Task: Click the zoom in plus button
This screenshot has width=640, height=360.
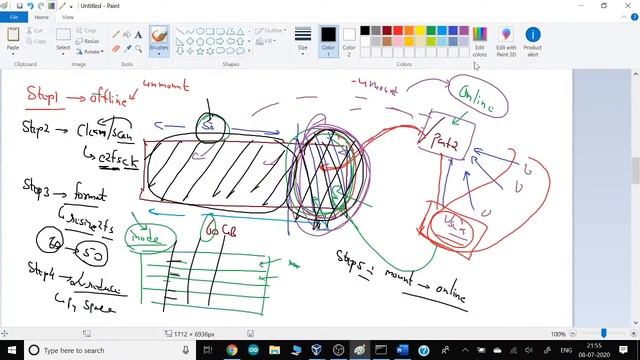Action: tap(633, 333)
